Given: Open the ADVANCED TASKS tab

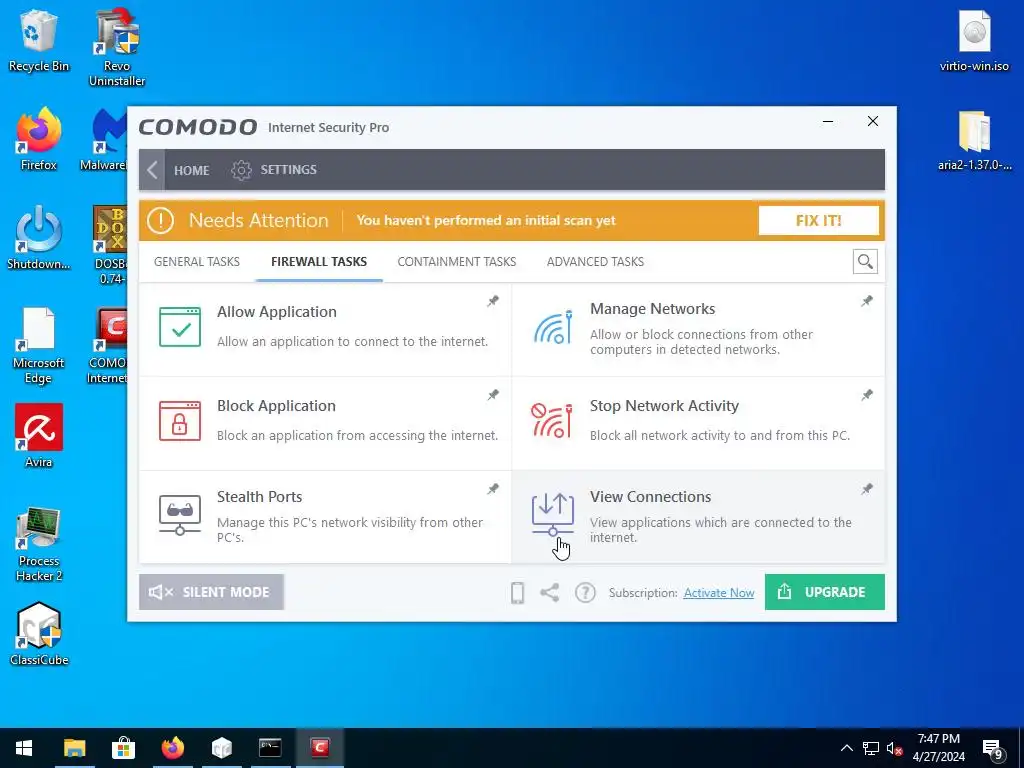Looking at the screenshot, I should pos(595,262).
